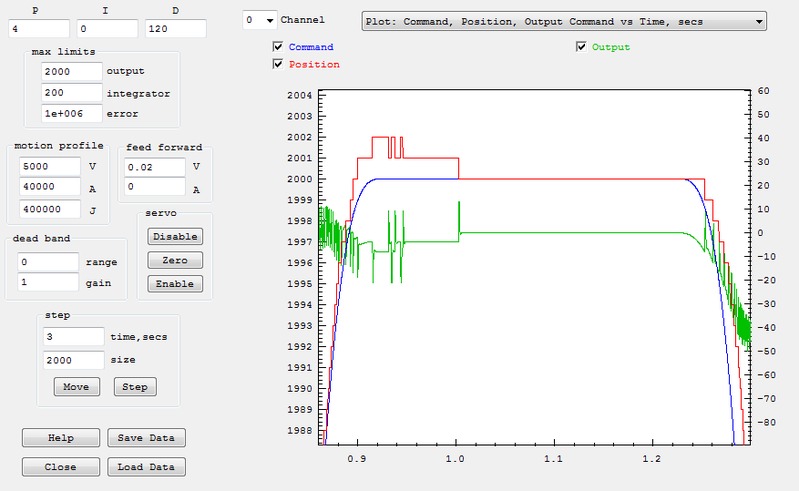Click the D gain field showing 120

tap(175, 29)
